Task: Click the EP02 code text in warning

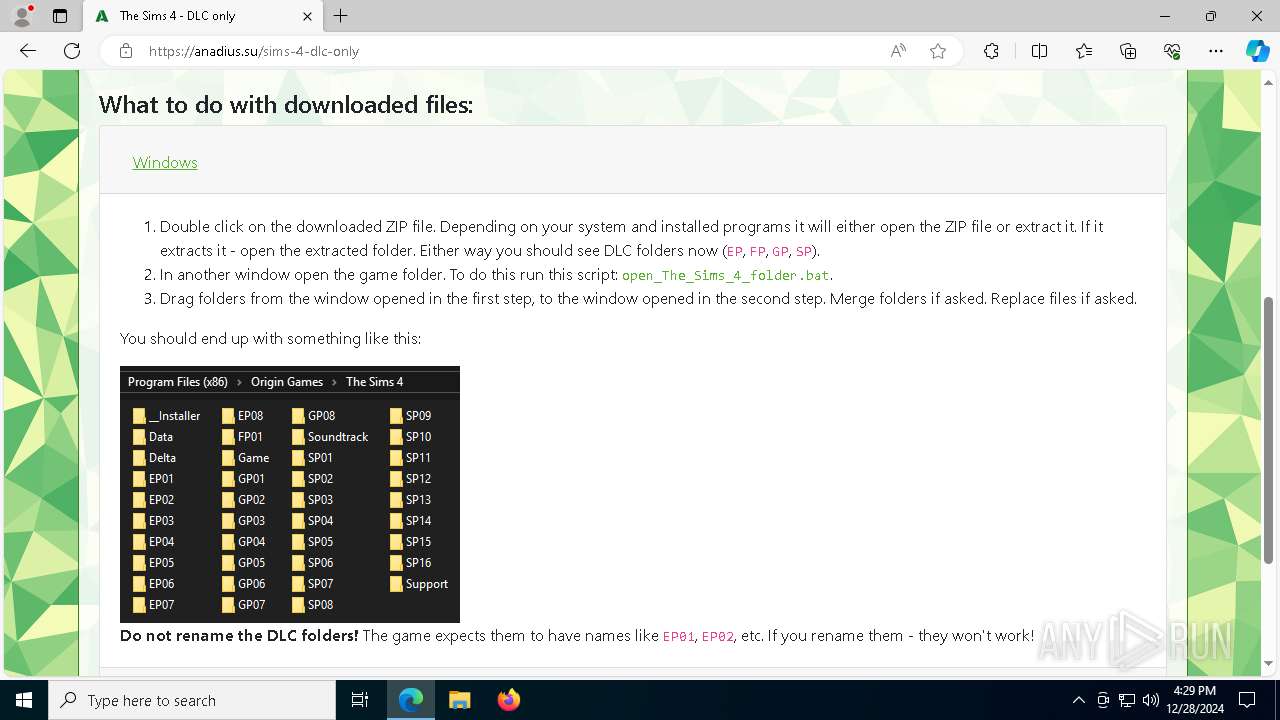Action: click(x=718, y=636)
